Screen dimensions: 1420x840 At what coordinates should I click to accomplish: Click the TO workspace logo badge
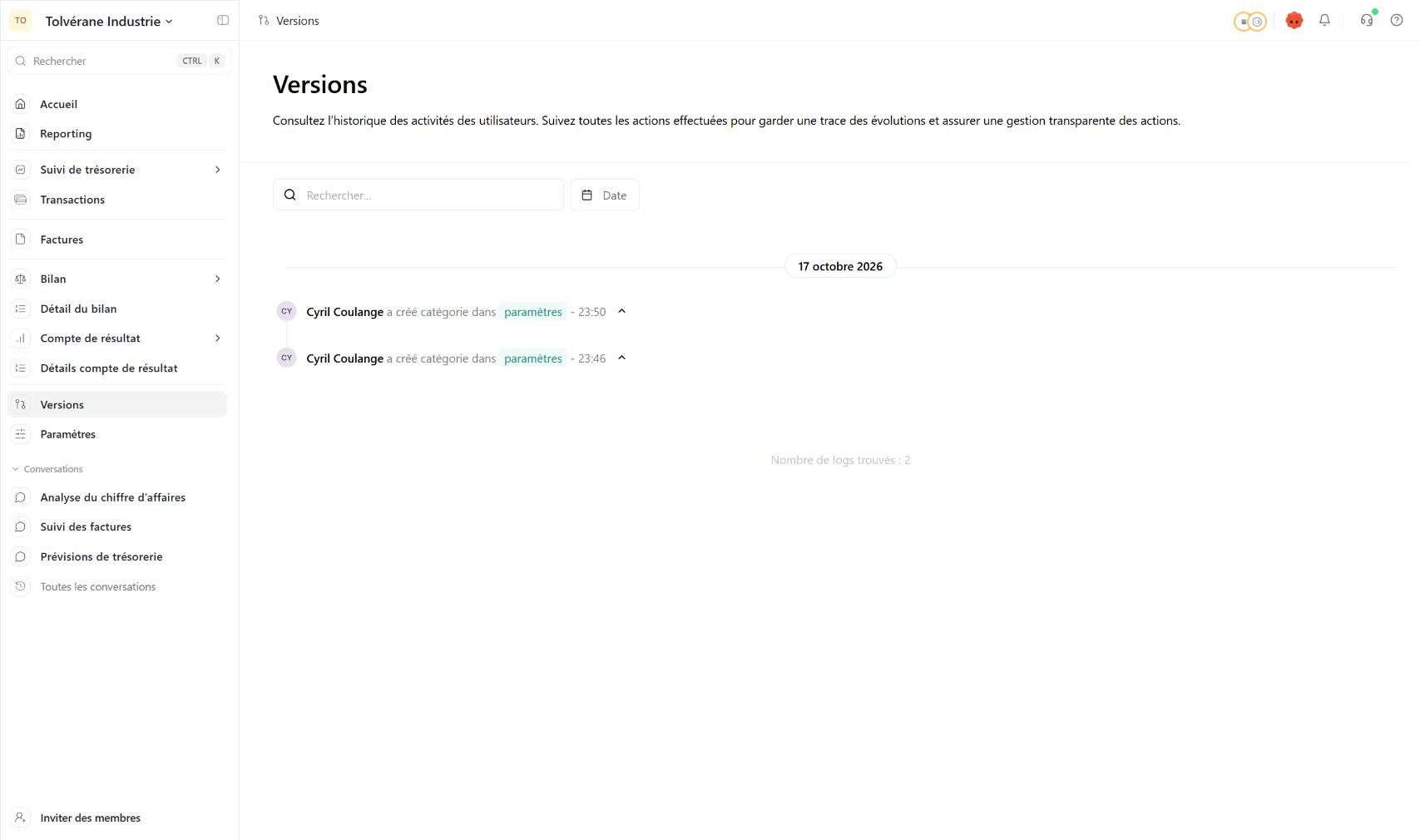pos(21,21)
